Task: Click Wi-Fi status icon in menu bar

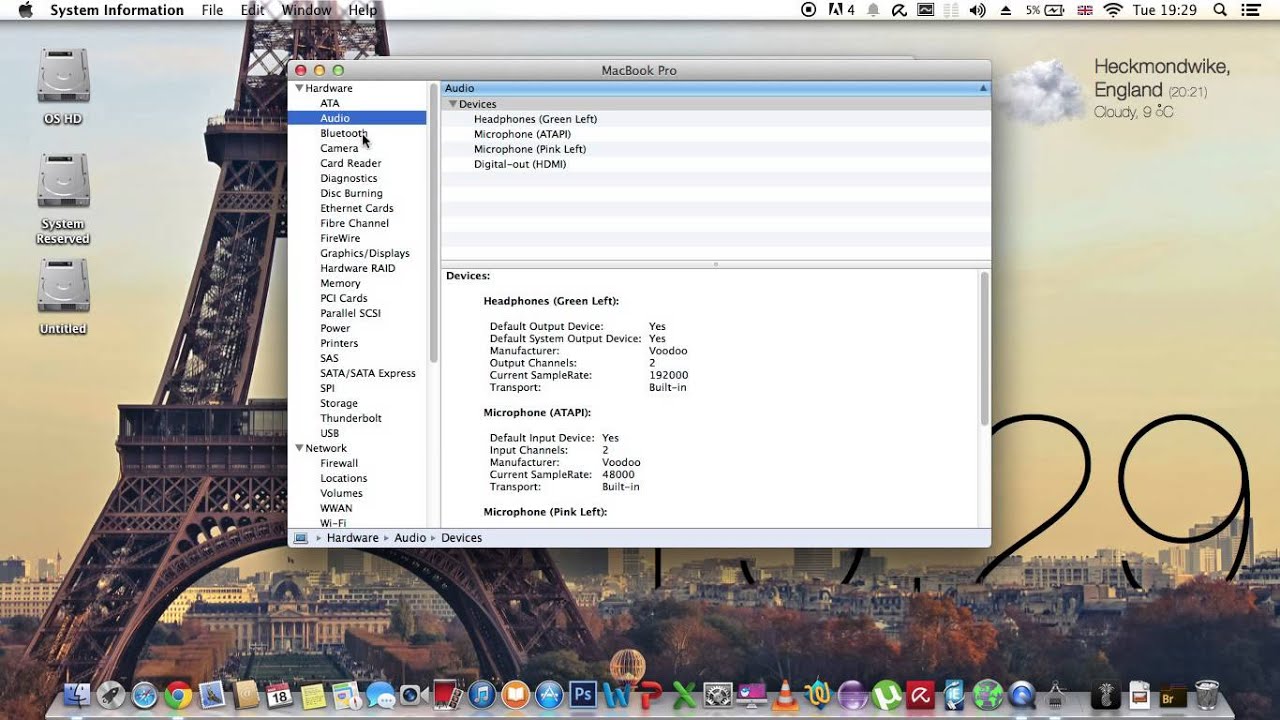Action: point(1112,10)
